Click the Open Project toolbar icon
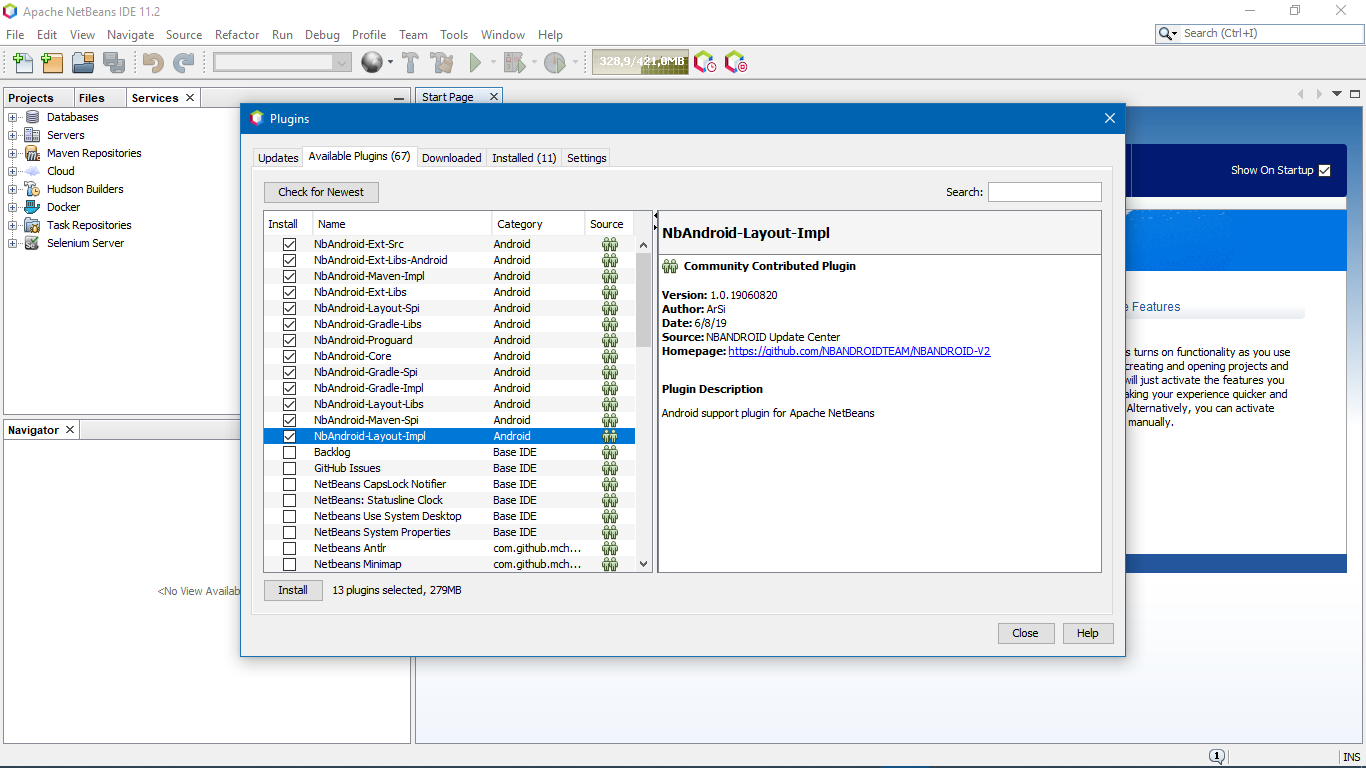Image resolution: width=1366 pixels, height=768 pixels. [83, 63]
